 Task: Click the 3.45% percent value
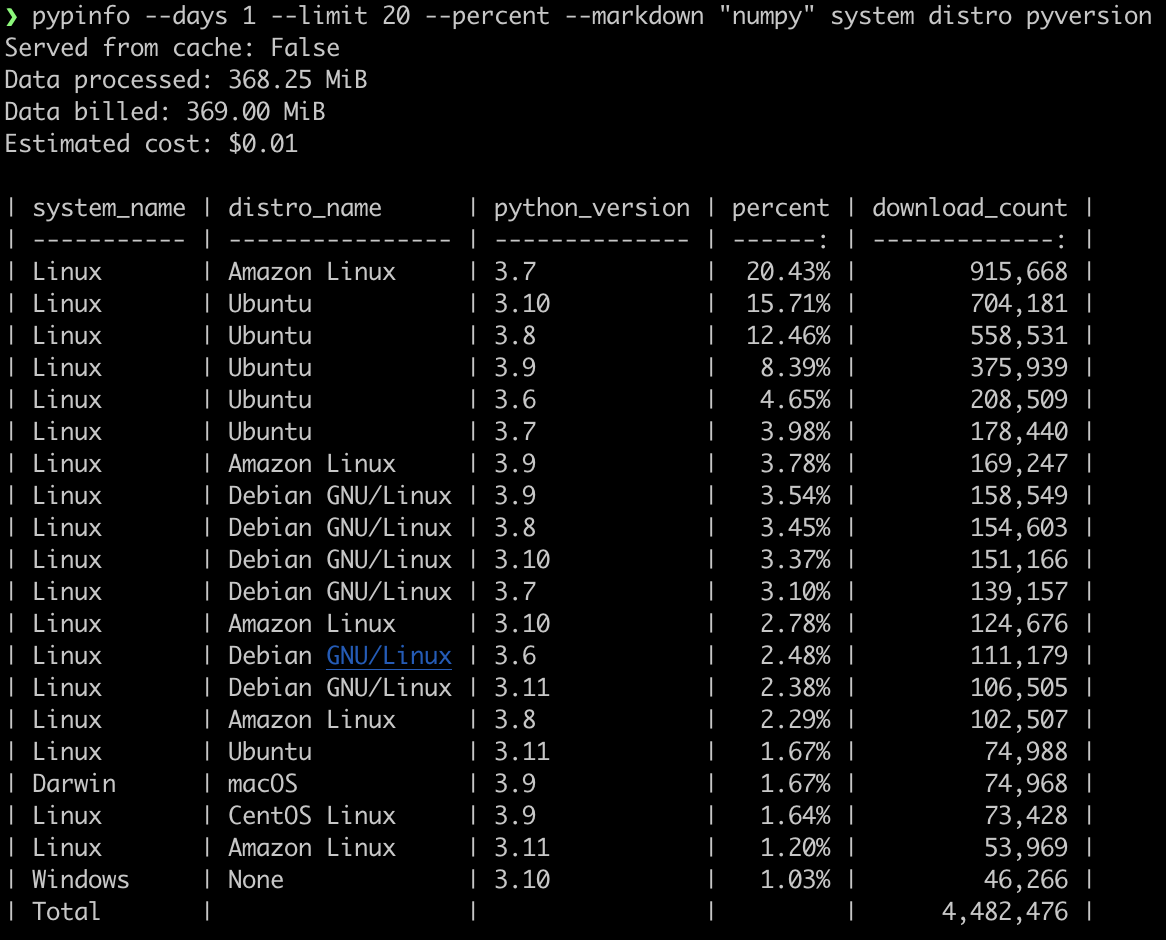795,527
